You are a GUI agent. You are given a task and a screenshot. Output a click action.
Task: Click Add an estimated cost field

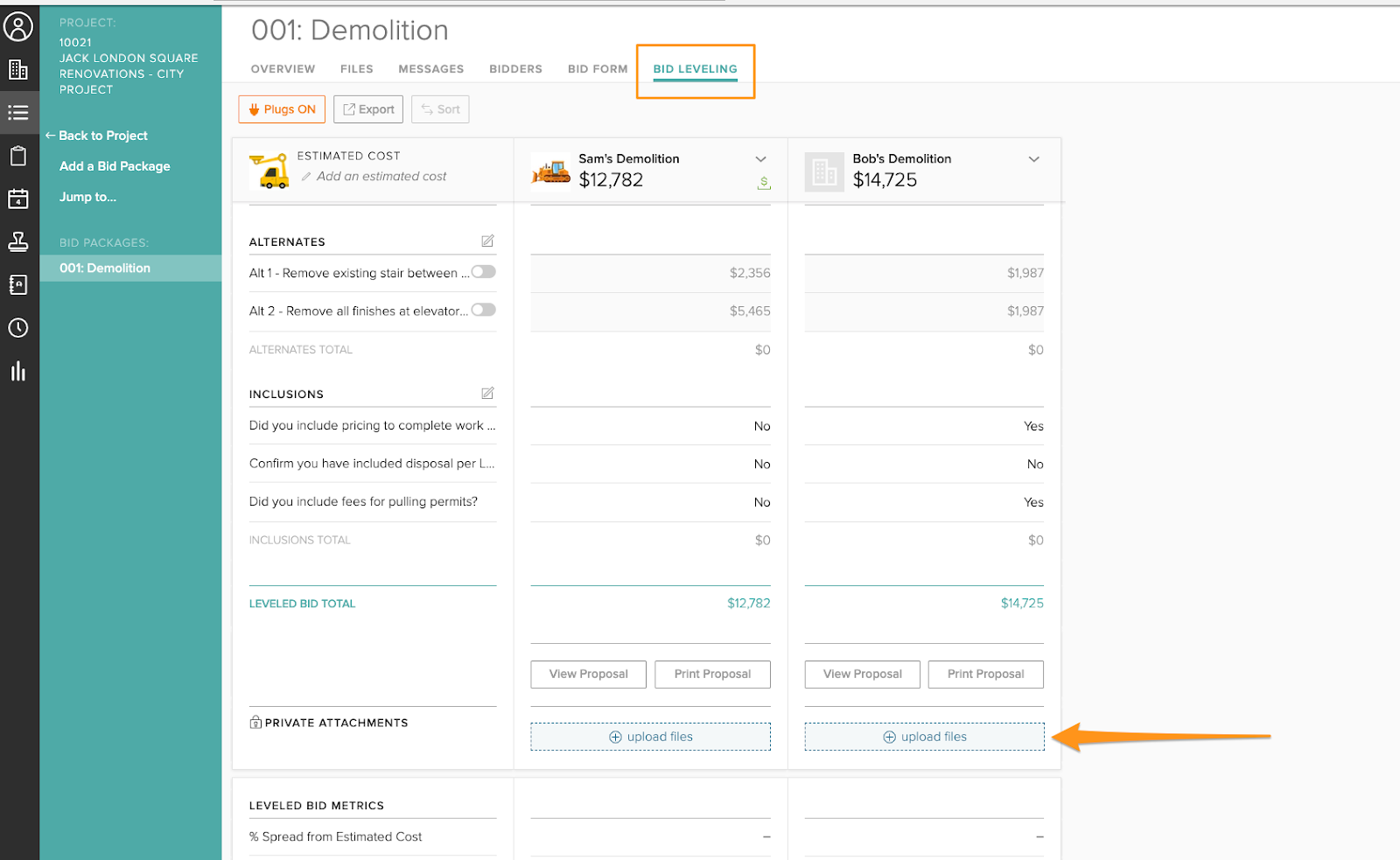click(x=381, y=177)
